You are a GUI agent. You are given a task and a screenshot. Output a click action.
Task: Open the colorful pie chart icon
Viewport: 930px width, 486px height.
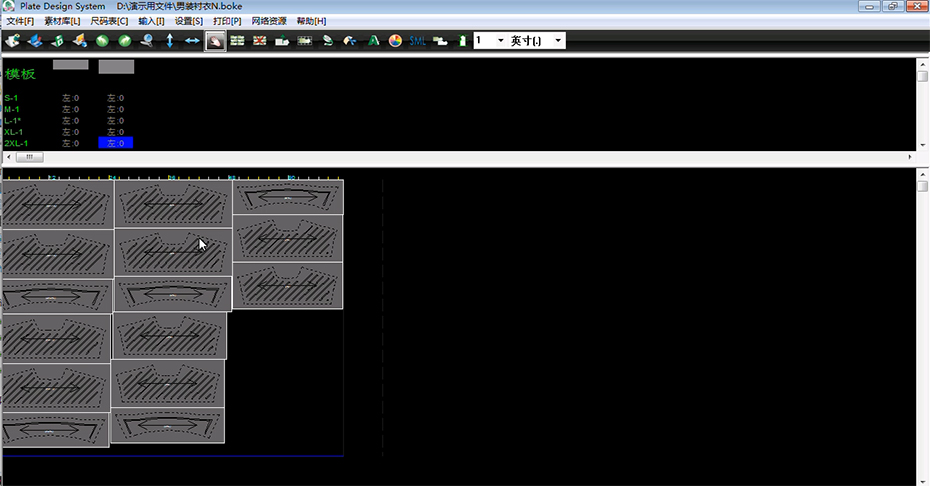[x=395, y=41]
